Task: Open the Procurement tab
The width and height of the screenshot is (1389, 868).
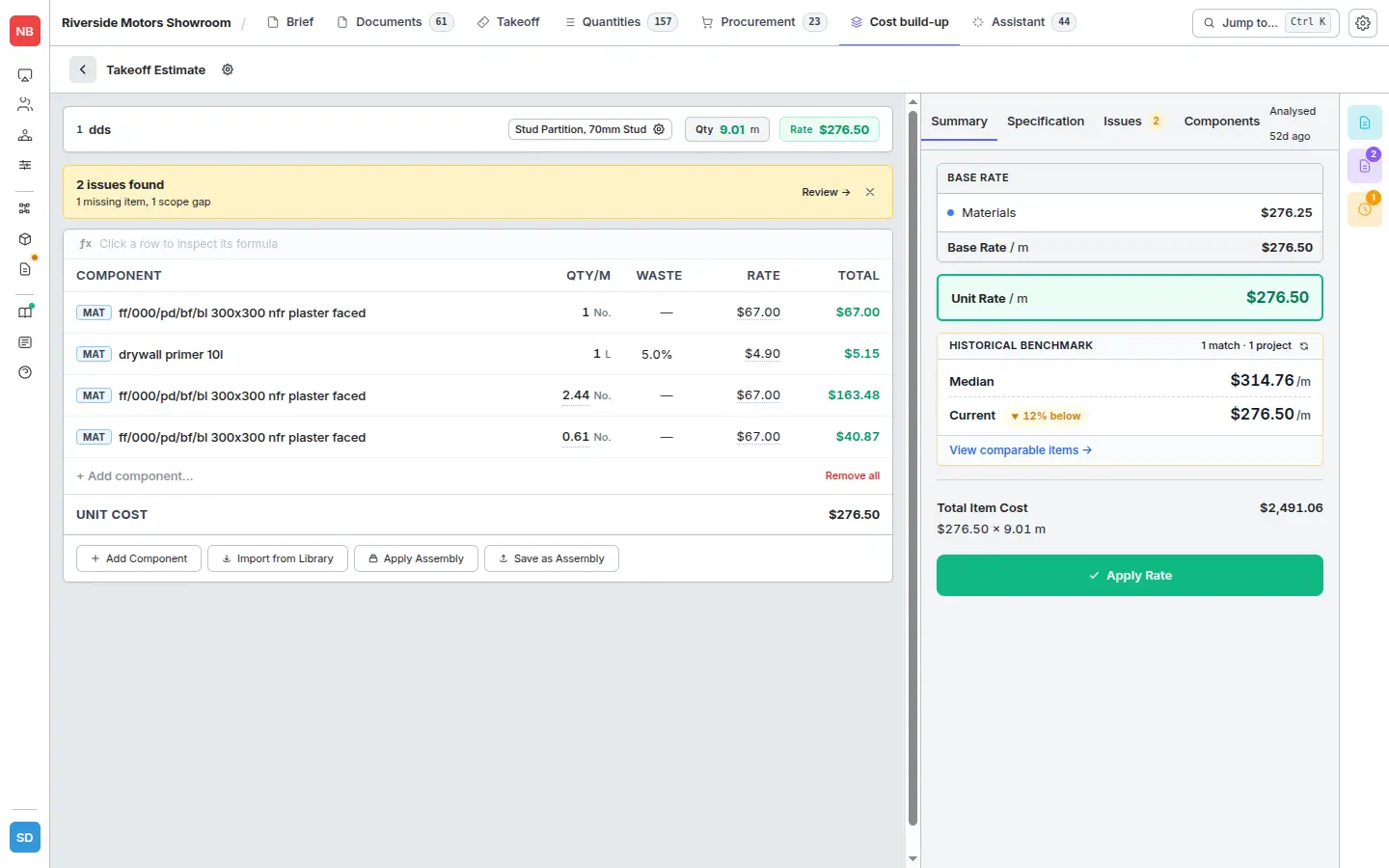Action: pyautogui.click(x=764, y=22)
